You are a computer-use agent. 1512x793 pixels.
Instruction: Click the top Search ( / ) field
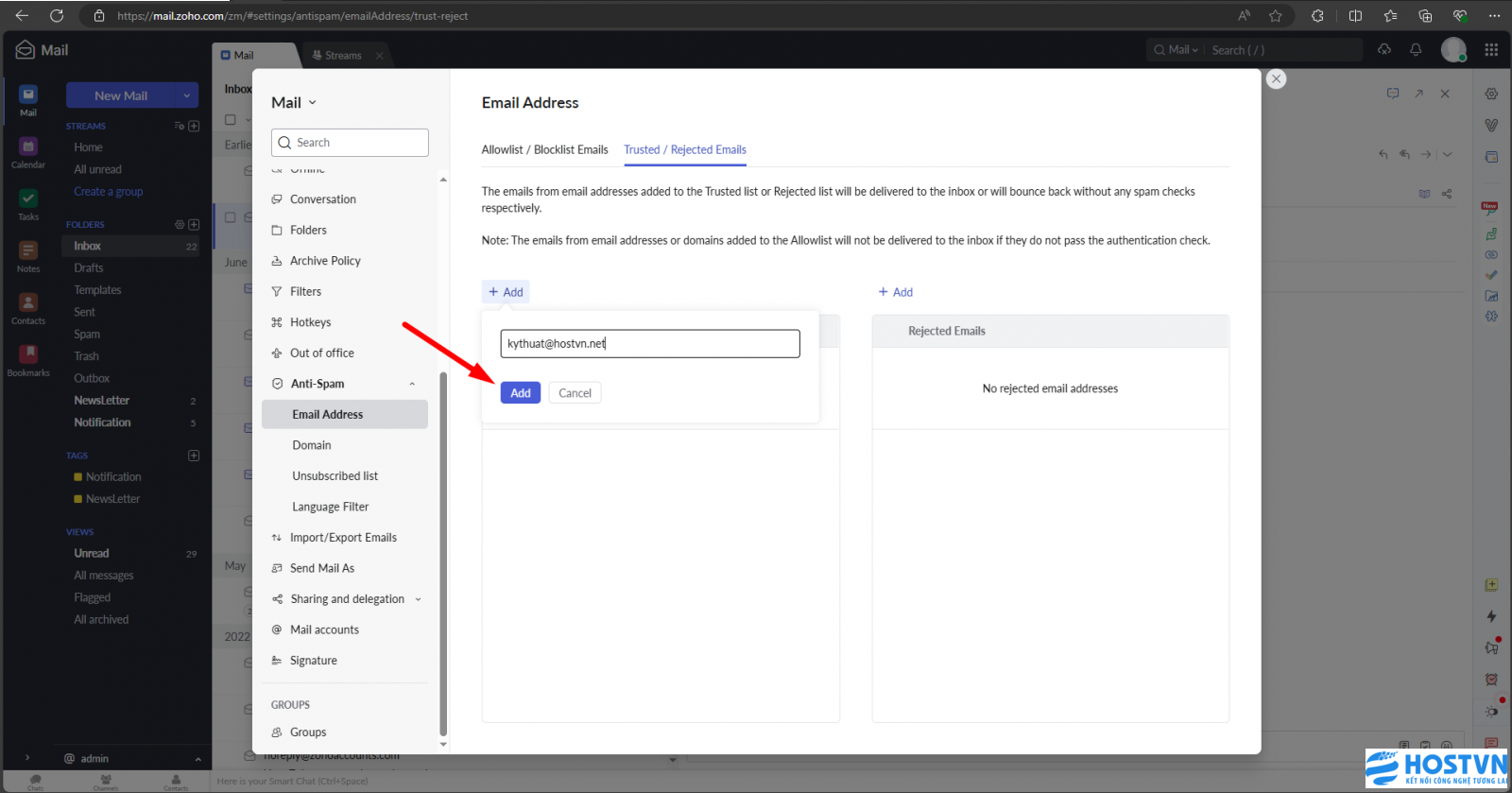pos(1283,50)
